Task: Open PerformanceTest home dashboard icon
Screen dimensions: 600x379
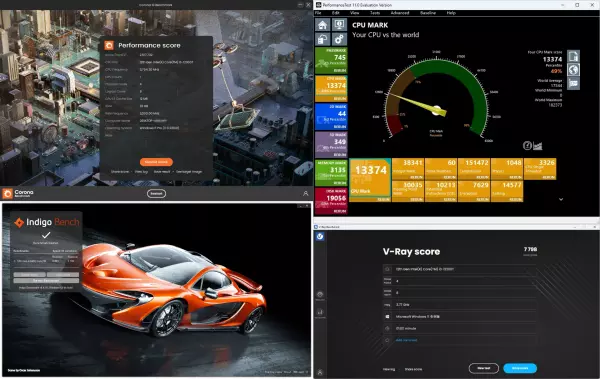Action: pos(323,25)
